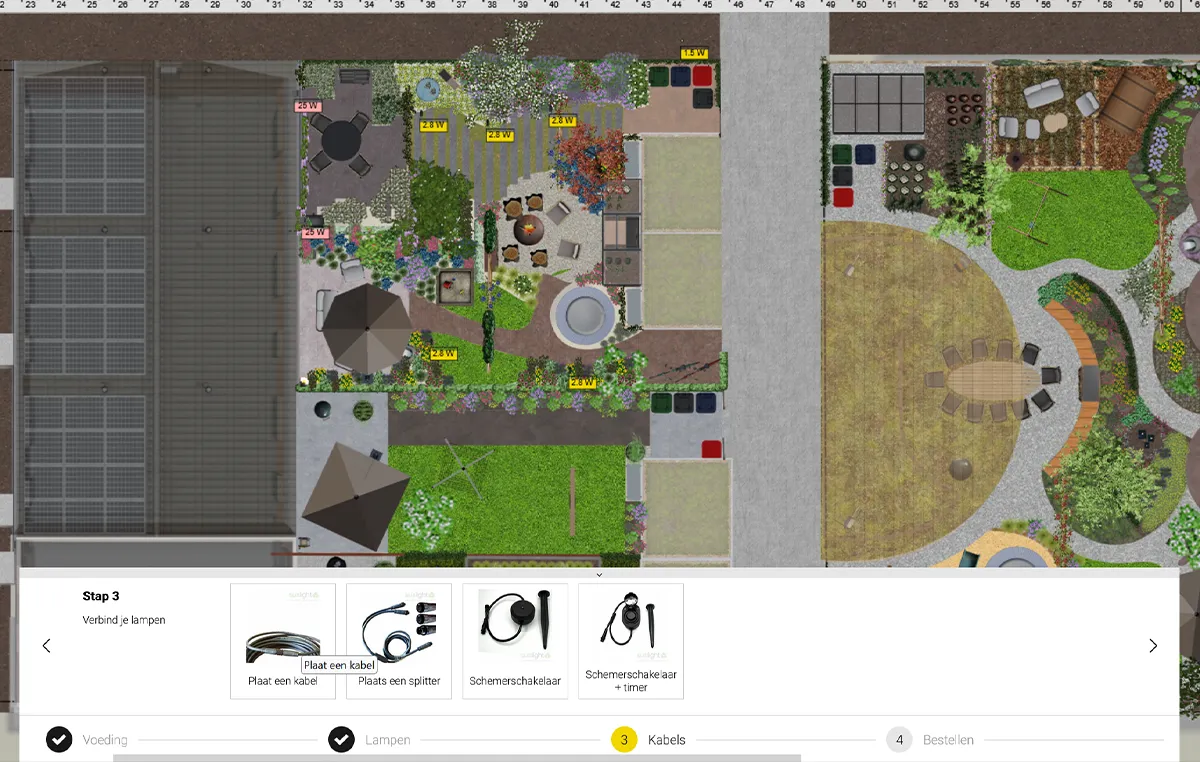This screenshot has width=1200, height=762.
Task: Collapse the step panel using the chevron
Action: pyautogui.click(x=599, y=574)
